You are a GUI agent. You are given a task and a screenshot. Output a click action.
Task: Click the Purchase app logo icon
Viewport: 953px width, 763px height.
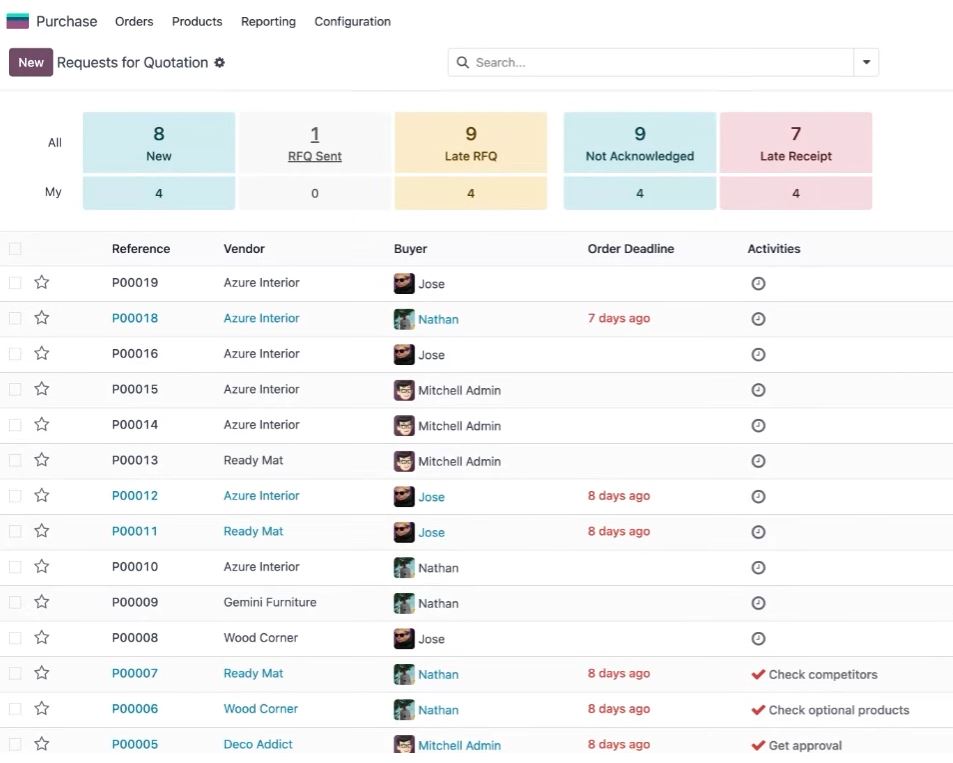[x=18, y=21]
